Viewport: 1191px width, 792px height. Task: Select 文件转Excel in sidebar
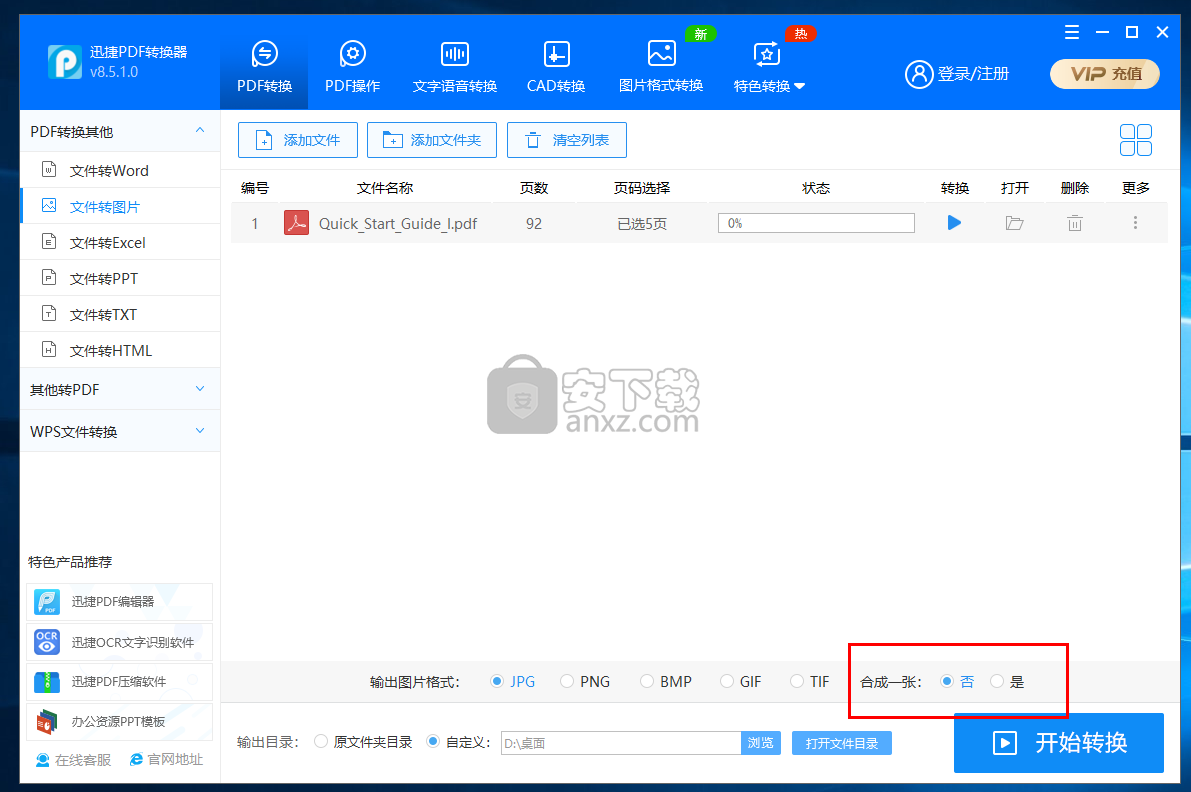tap(120, 242)
